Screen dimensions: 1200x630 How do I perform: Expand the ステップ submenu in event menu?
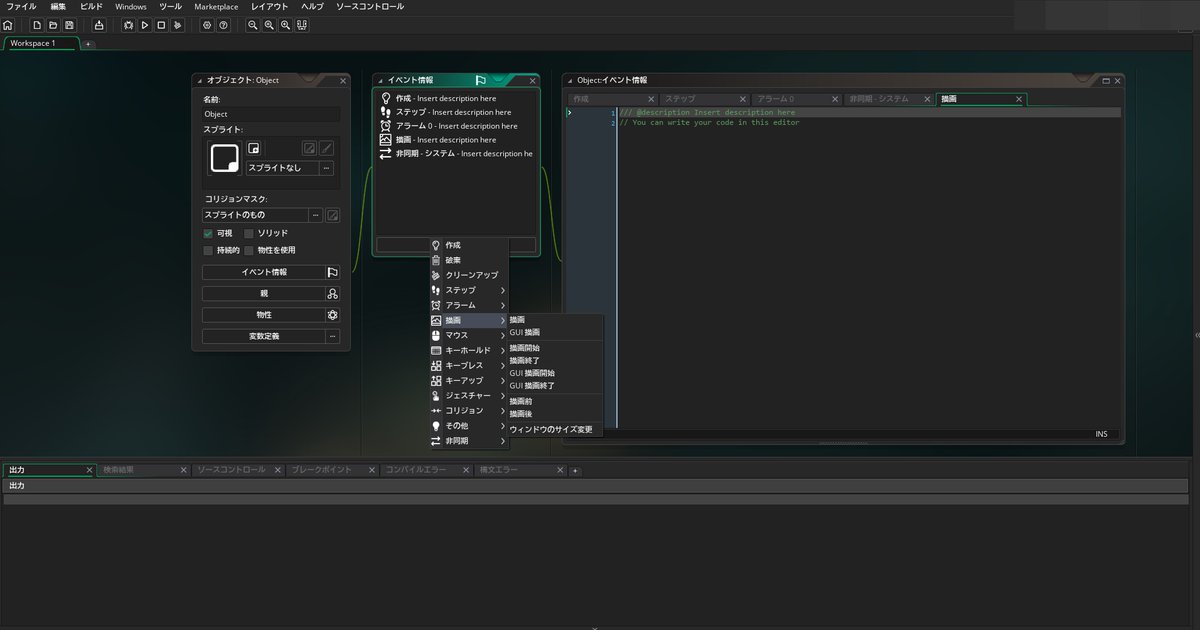coord(470,290)
